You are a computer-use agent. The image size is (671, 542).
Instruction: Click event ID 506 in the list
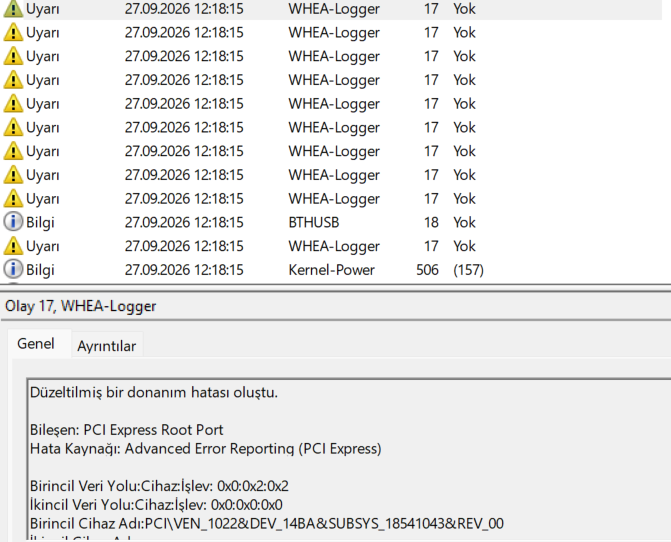pos(427,270)
